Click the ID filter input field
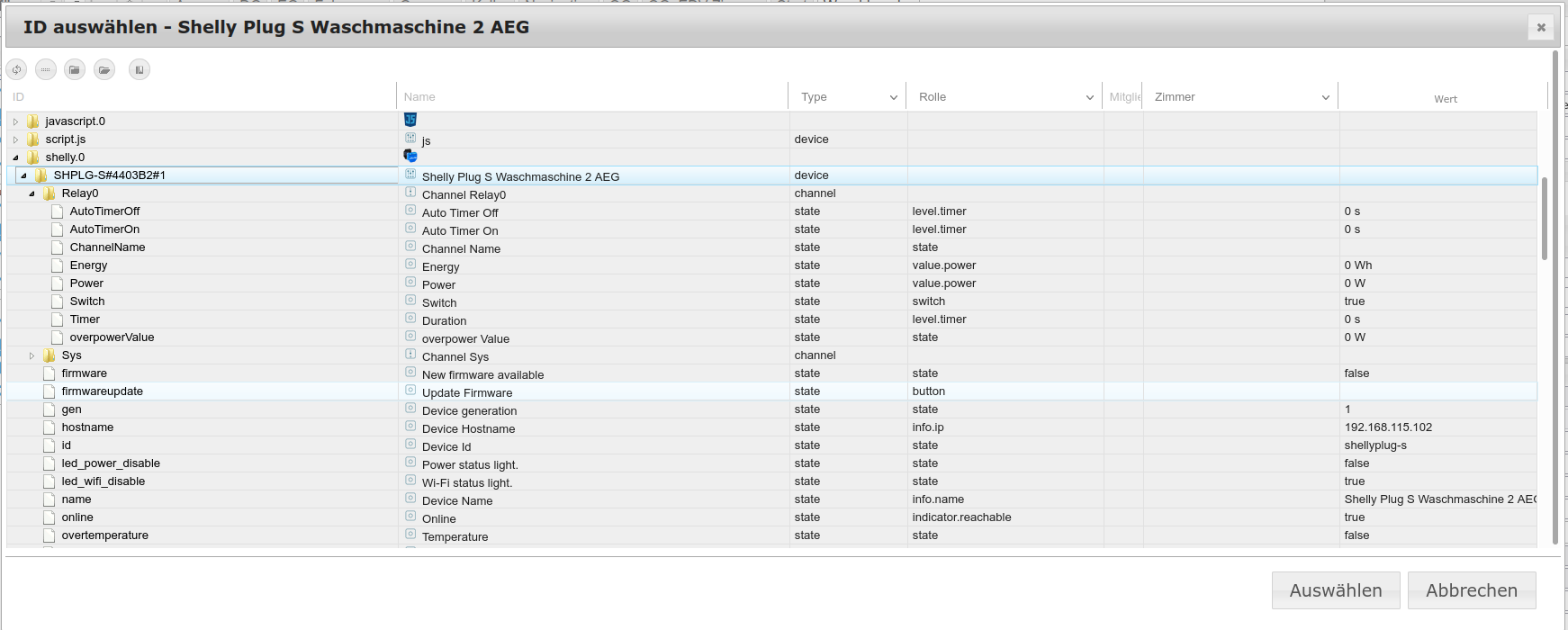The width and height of the screenshot is (1568, 630). click(200, 97)
